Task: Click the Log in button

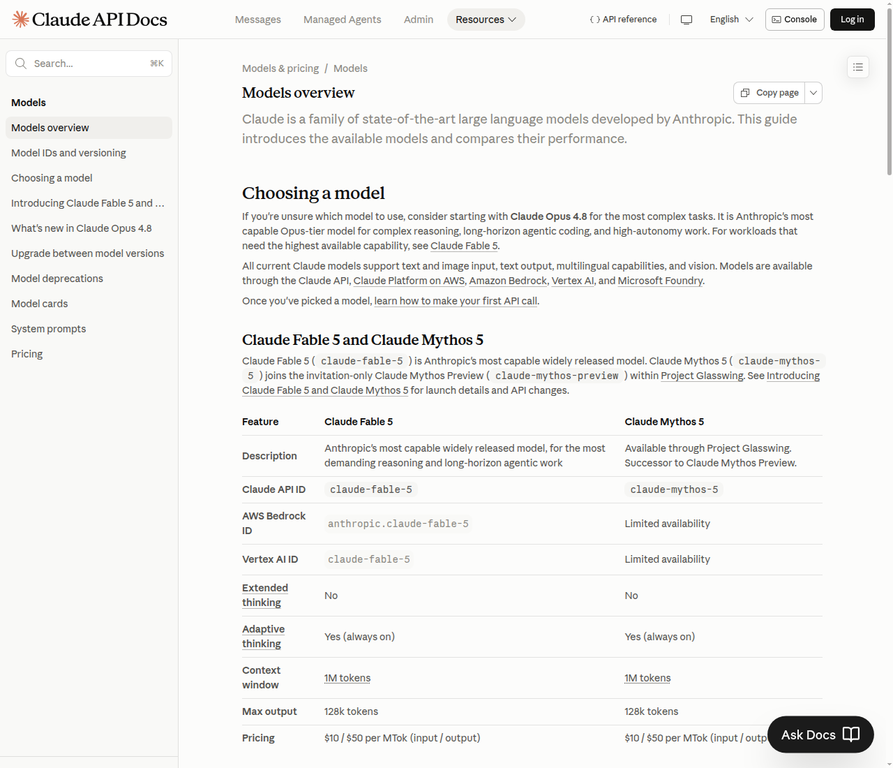Action: click(852, 19)
